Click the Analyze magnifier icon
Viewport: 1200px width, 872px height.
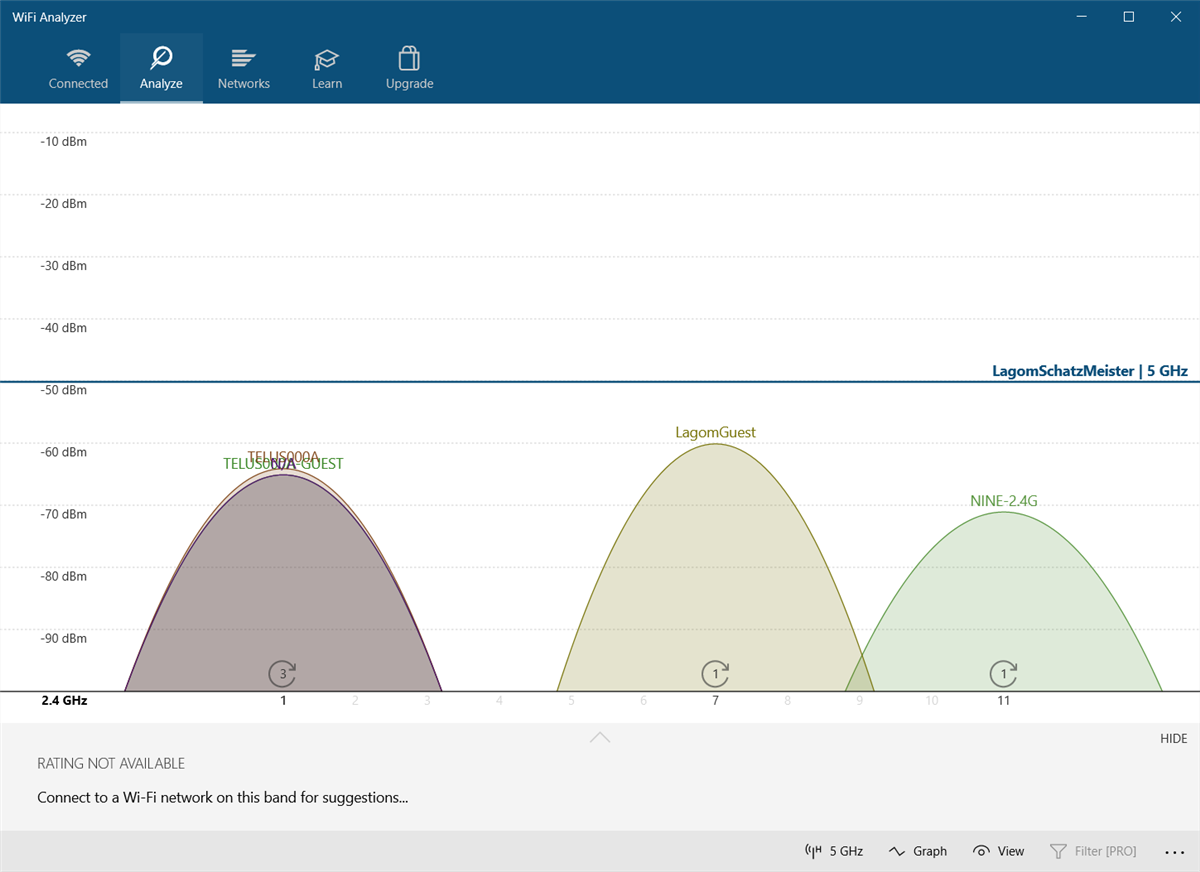tap(161, 58)
